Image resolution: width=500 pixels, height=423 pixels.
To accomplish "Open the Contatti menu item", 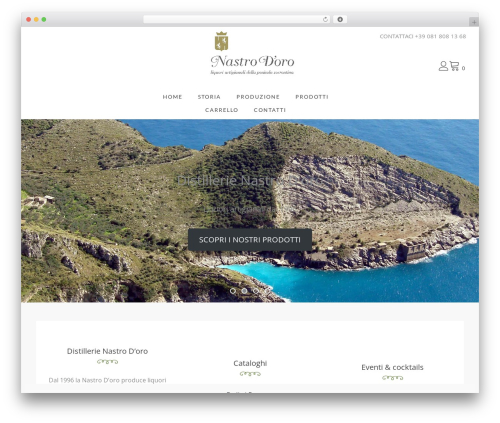I will point(270,110).
